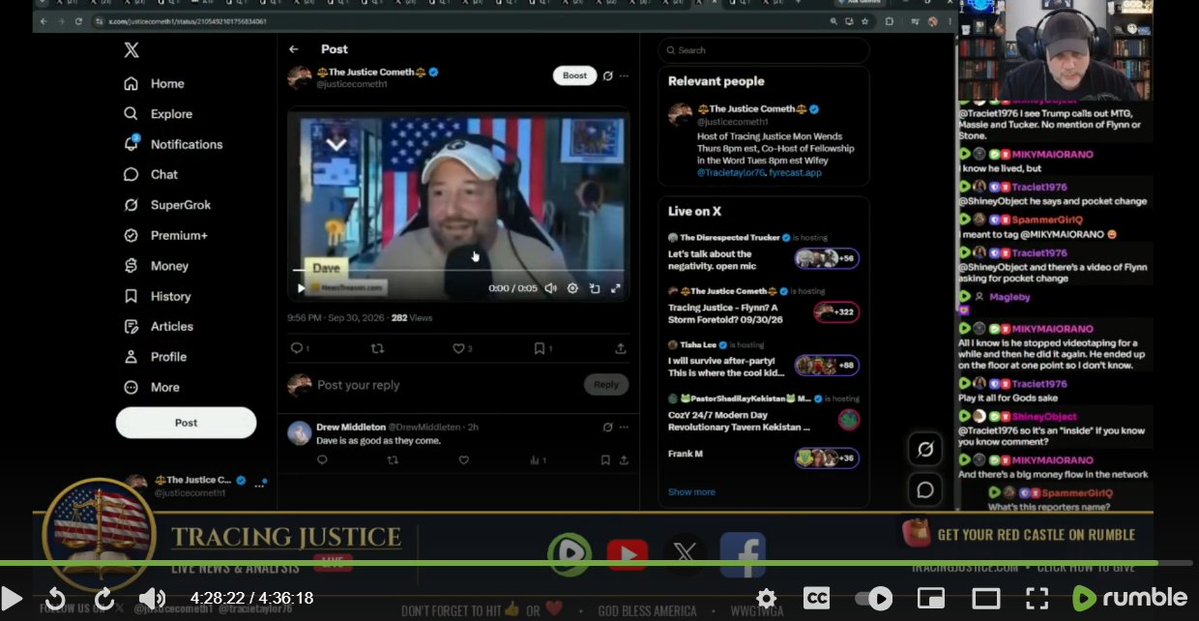Open account switcher ellipsis menu
The image size is (1199, 621).
pos(259,486)
